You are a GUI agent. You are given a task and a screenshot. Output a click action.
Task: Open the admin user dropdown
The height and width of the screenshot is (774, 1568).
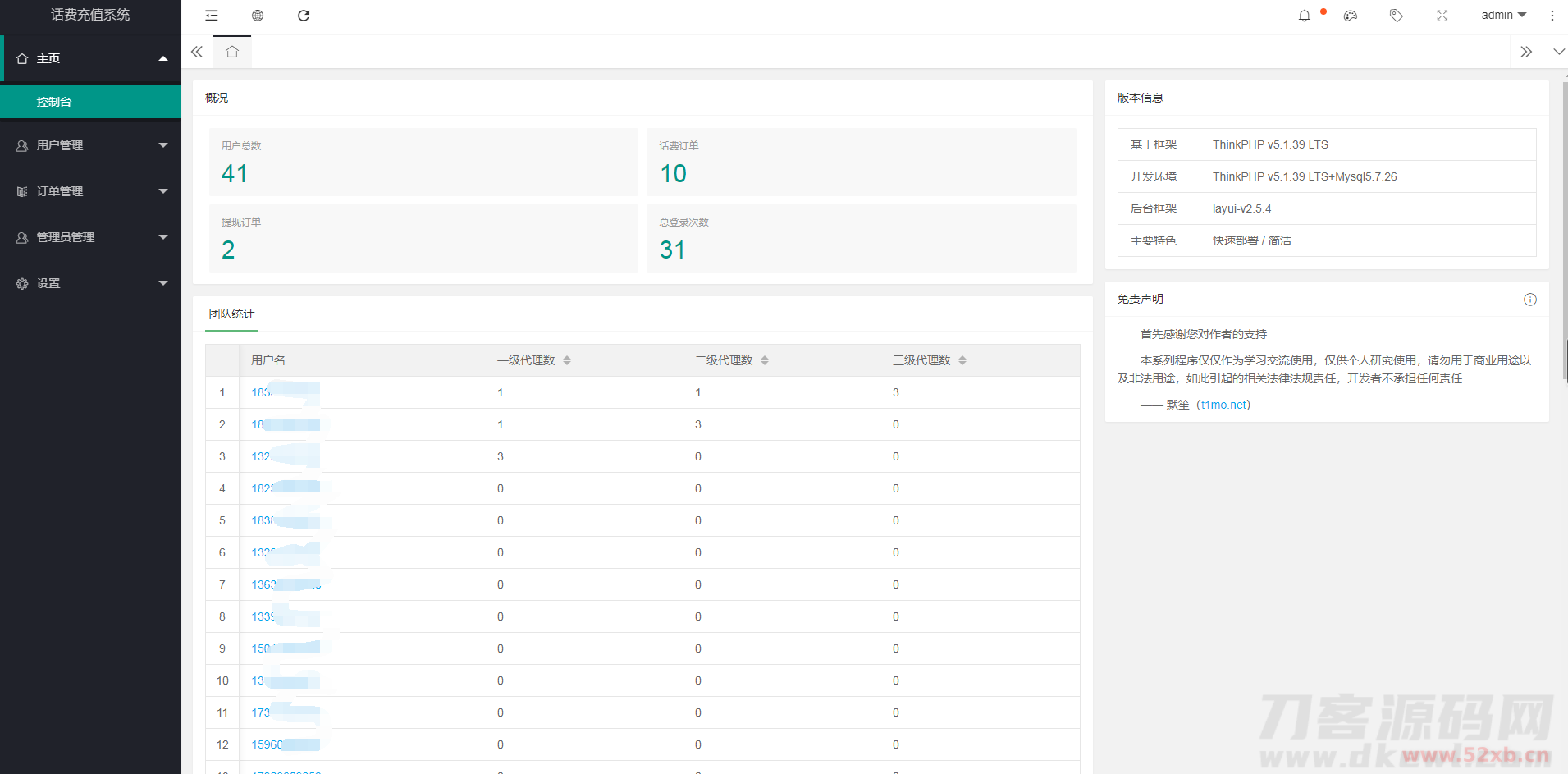(1503, 16)
